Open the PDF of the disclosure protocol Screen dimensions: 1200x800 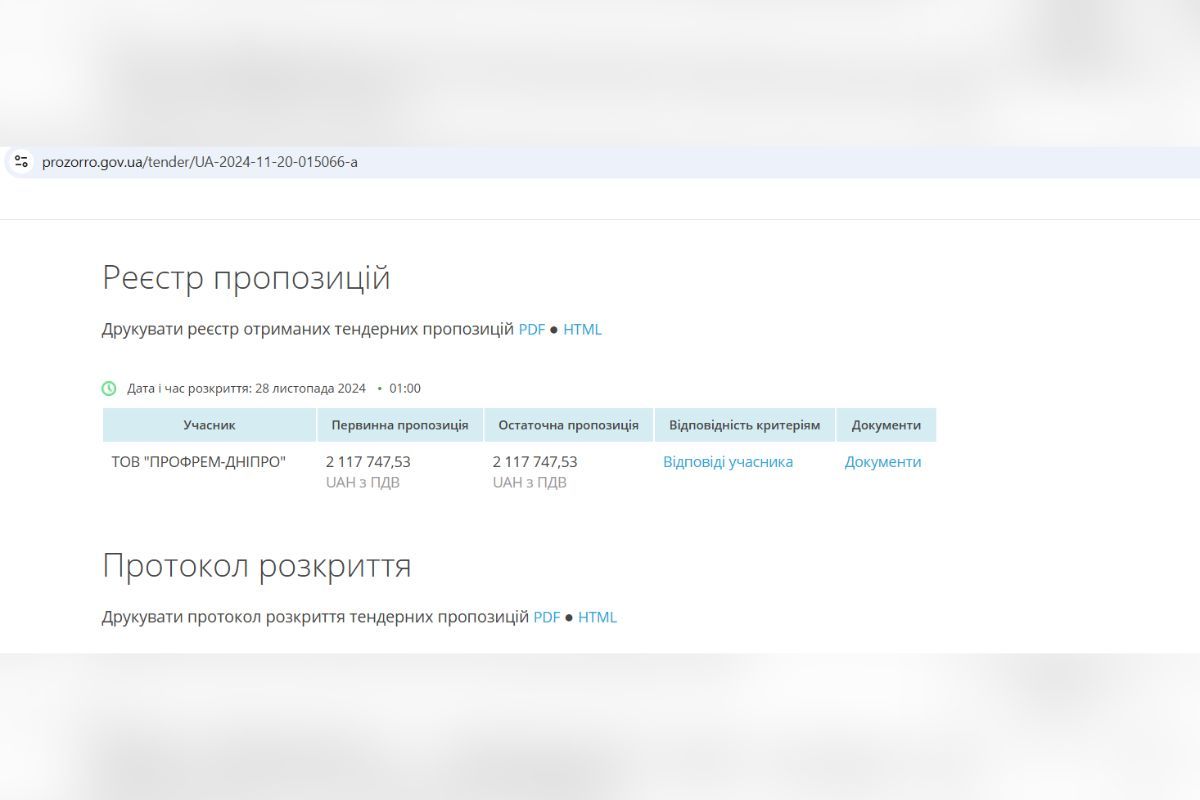[546, 617]
